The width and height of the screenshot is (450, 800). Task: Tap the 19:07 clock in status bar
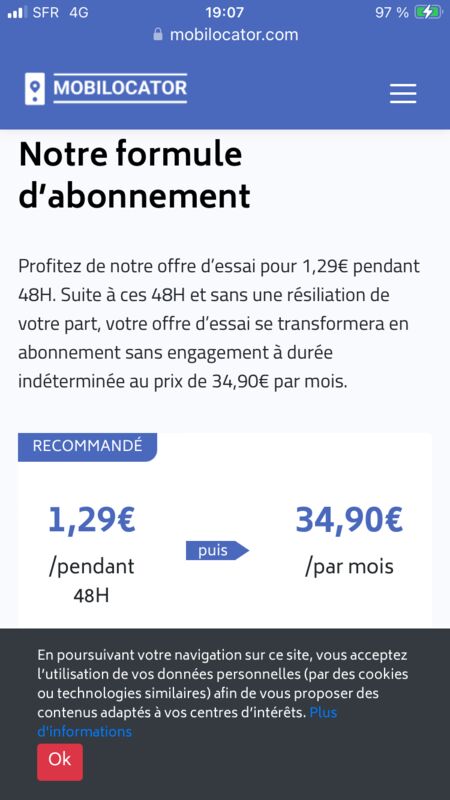coord(224,12)
